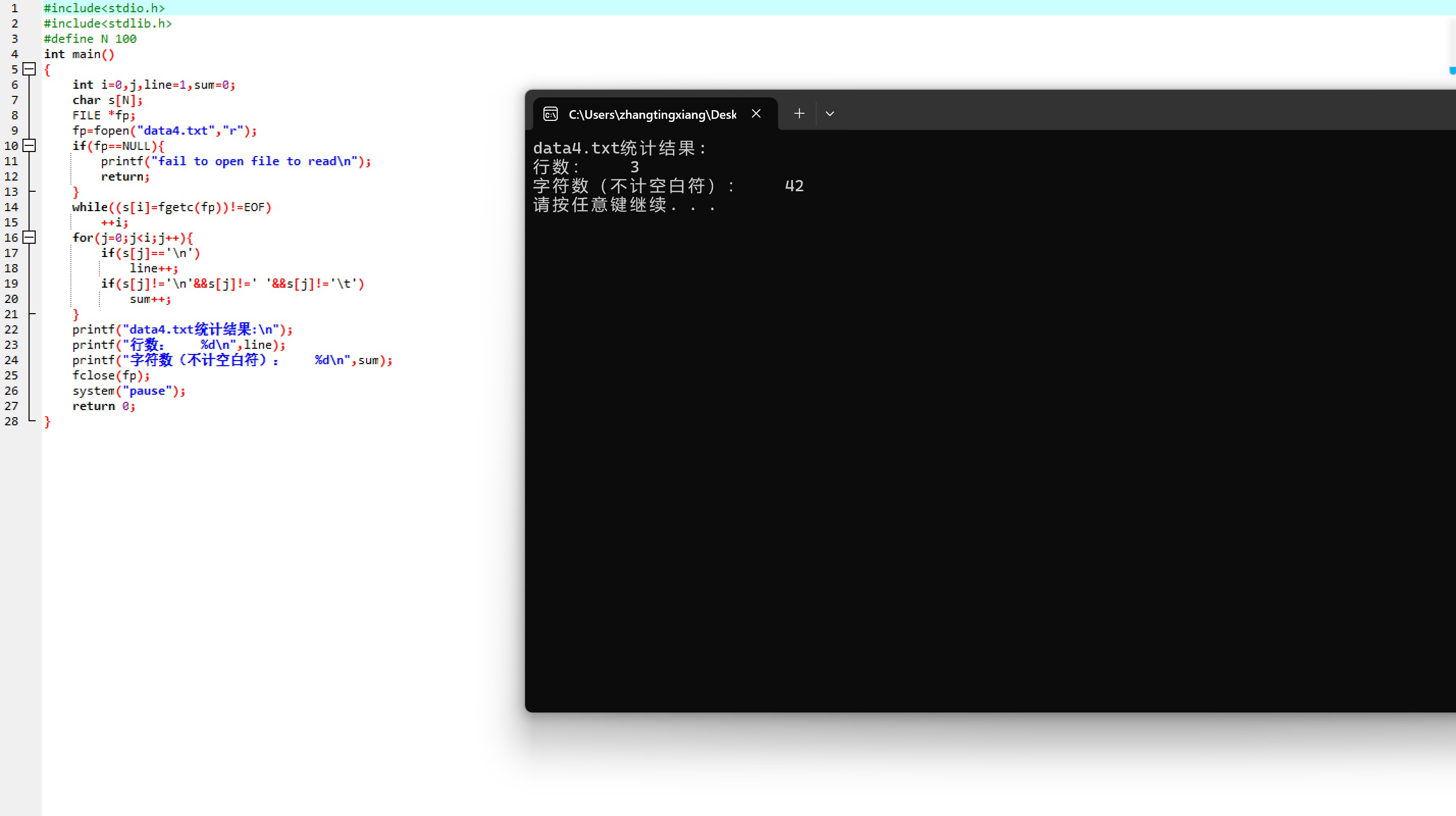This screenshot has height=816, width=1456.
Task: Click line number 22 in the gutter
Action: pyautogui.click(x=11, y=329)
